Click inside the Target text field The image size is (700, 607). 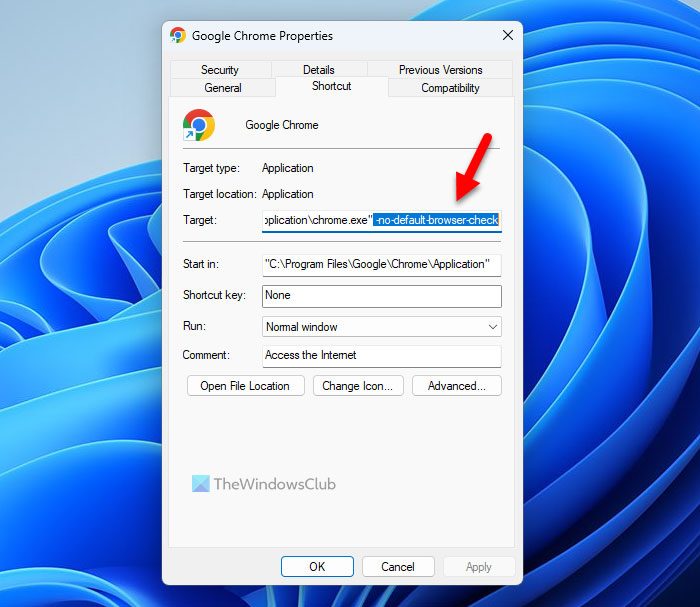pos(382,220)
